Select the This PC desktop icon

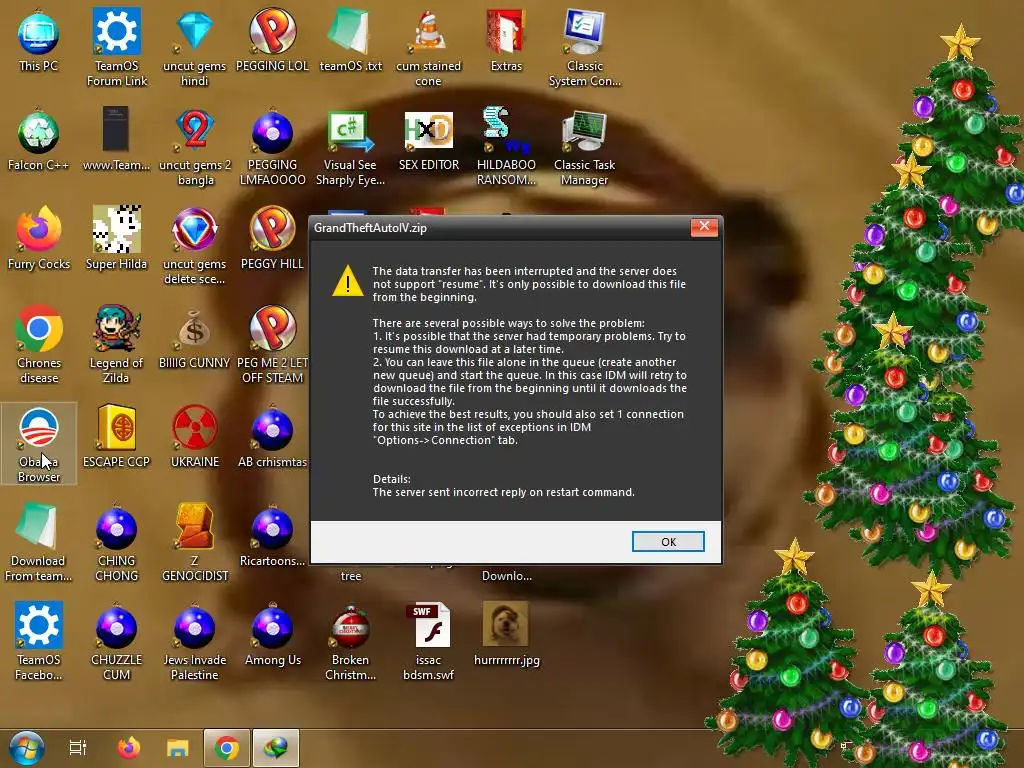click(x=39, y=41)
